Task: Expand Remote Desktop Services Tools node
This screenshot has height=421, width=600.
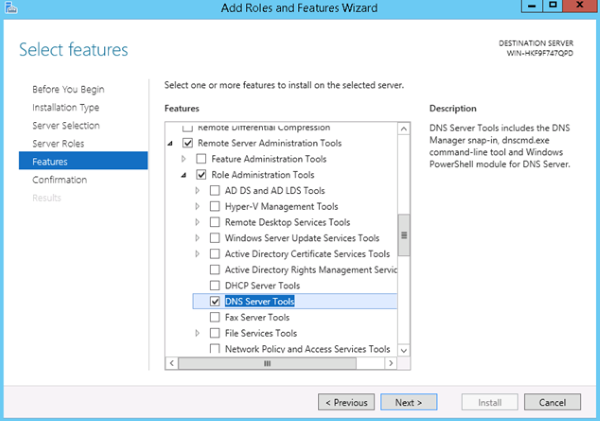Action: point(197,222)
